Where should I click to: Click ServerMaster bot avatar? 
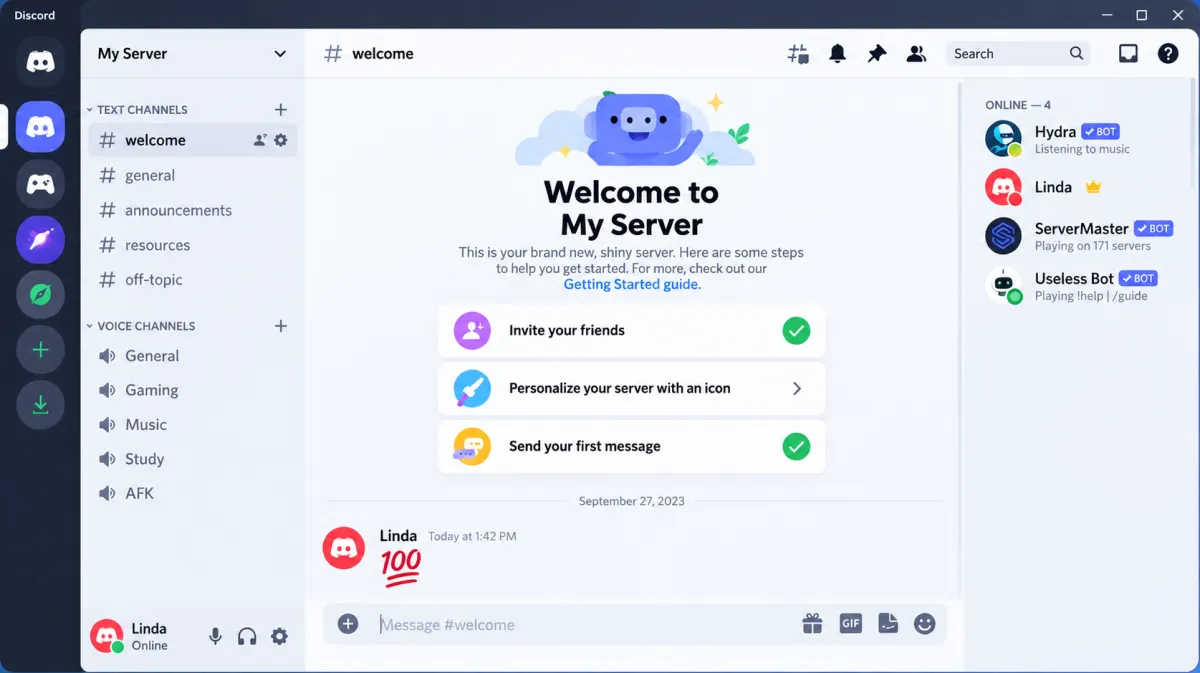coord(1003,236)
